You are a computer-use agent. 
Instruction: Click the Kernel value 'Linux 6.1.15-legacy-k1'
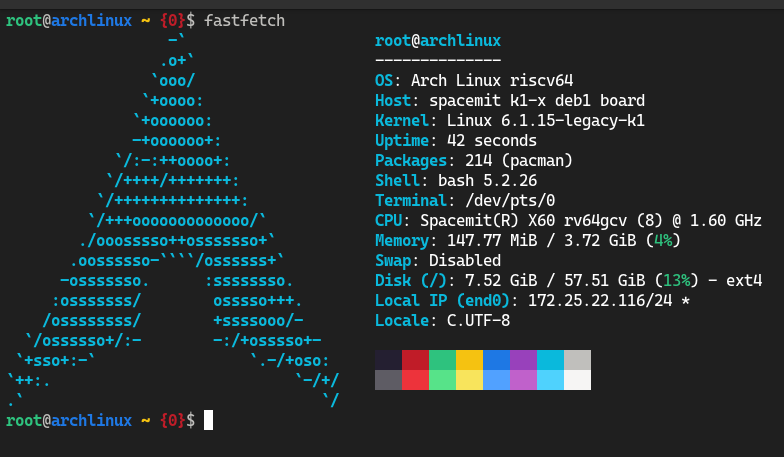pyautogui.click(x=546, y=120)
